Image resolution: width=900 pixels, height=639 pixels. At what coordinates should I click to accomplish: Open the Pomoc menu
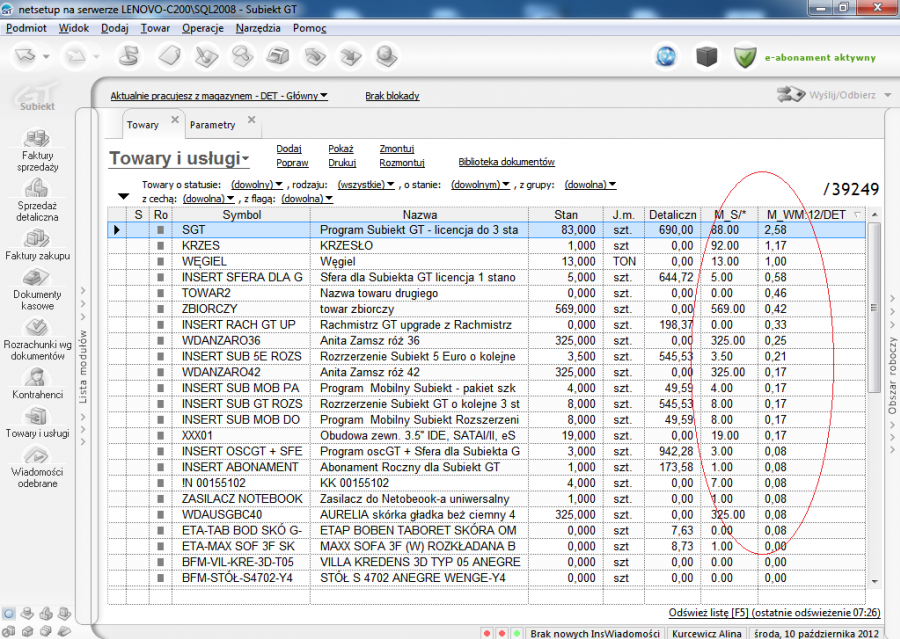[309, 28]
